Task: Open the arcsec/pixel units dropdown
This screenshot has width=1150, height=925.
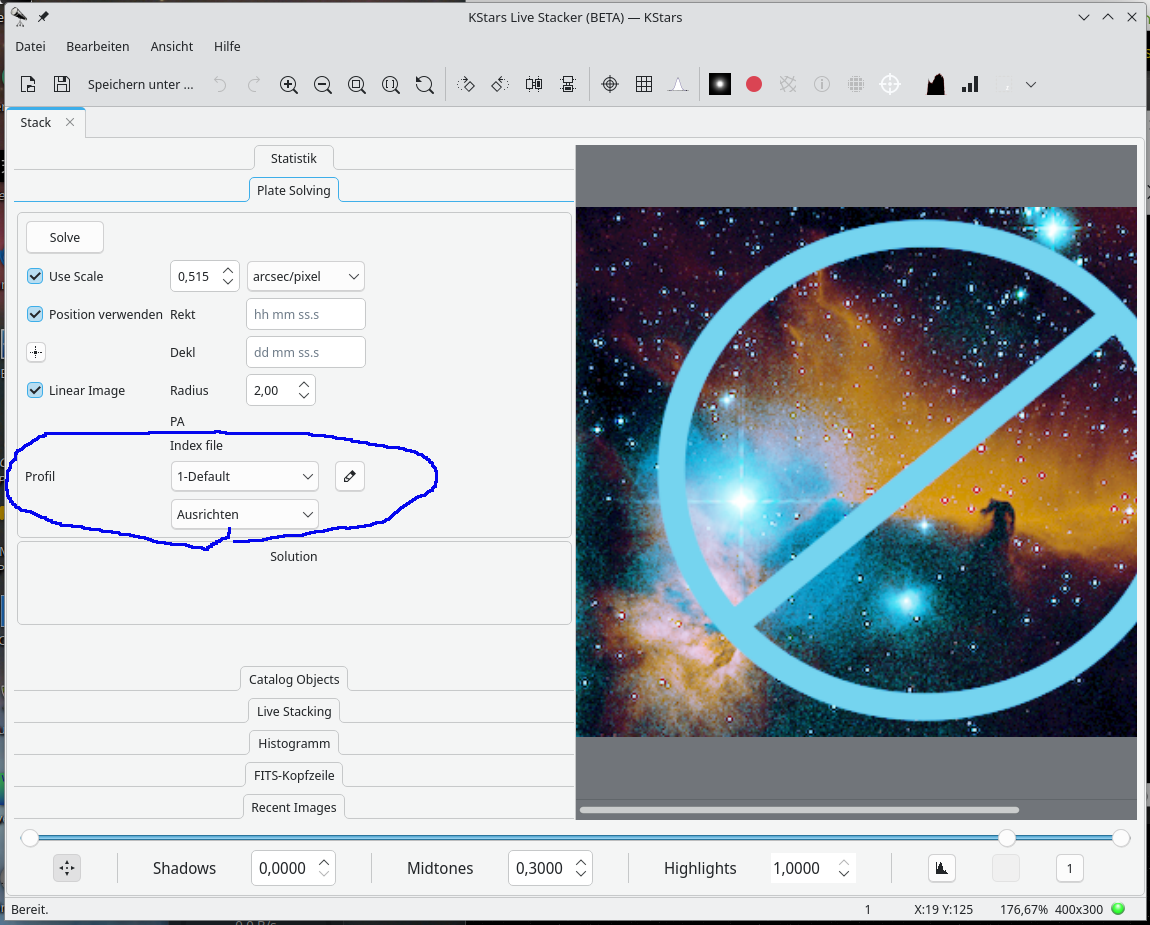Action: click(x=306, y=277)
